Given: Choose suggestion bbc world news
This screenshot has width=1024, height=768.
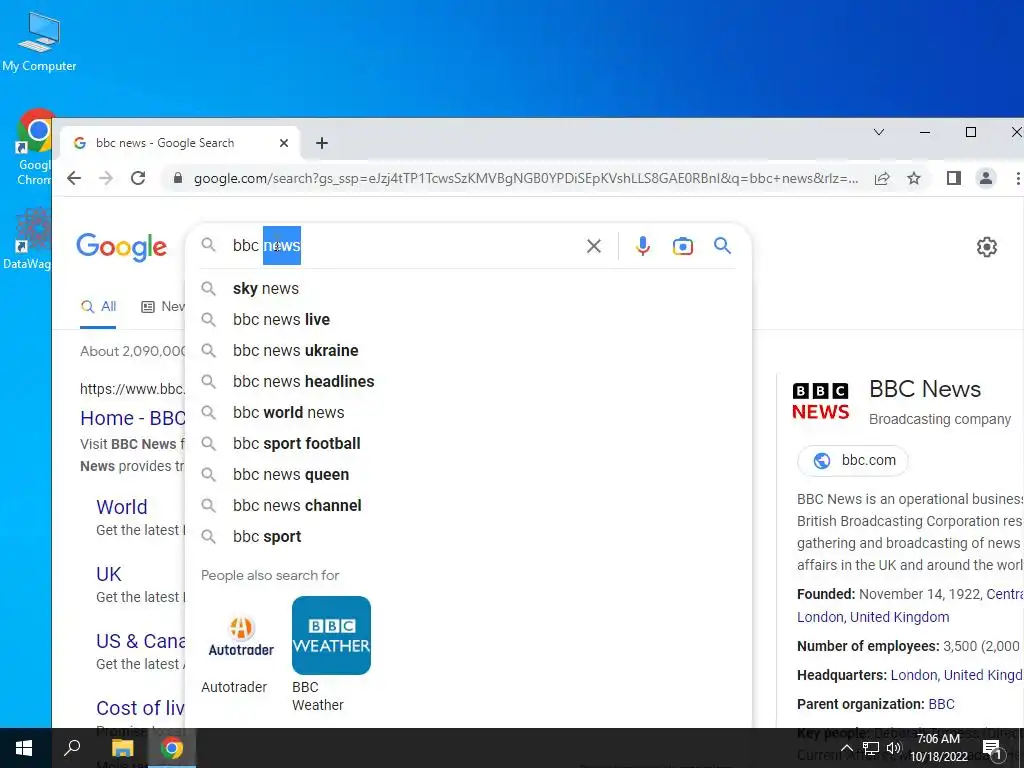Looking at the screenshot, I should click(468, 413).
